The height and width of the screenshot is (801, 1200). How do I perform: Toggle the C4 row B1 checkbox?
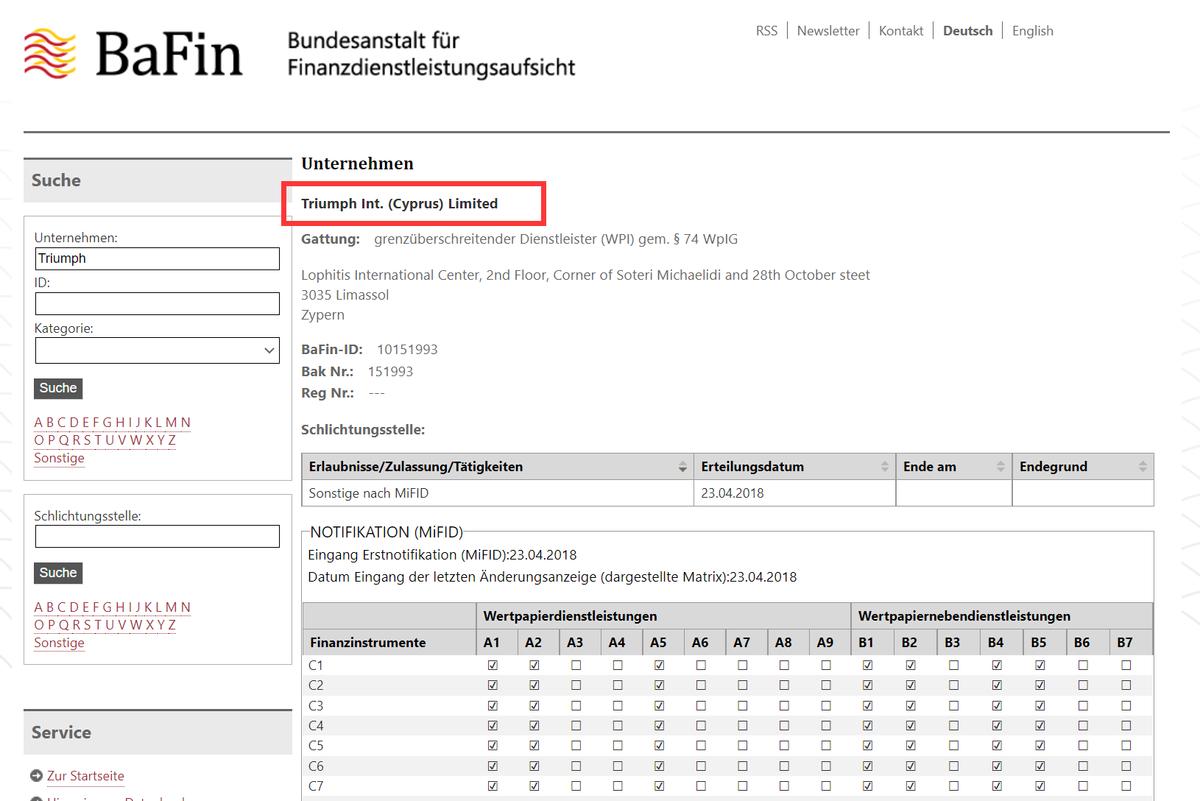(x=867, y=725)
